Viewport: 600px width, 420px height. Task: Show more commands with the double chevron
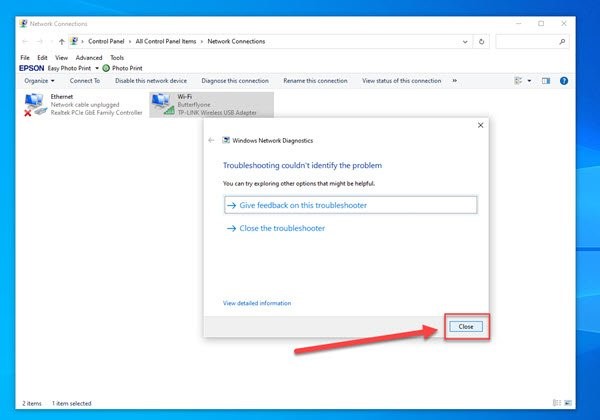coord(455,81)
